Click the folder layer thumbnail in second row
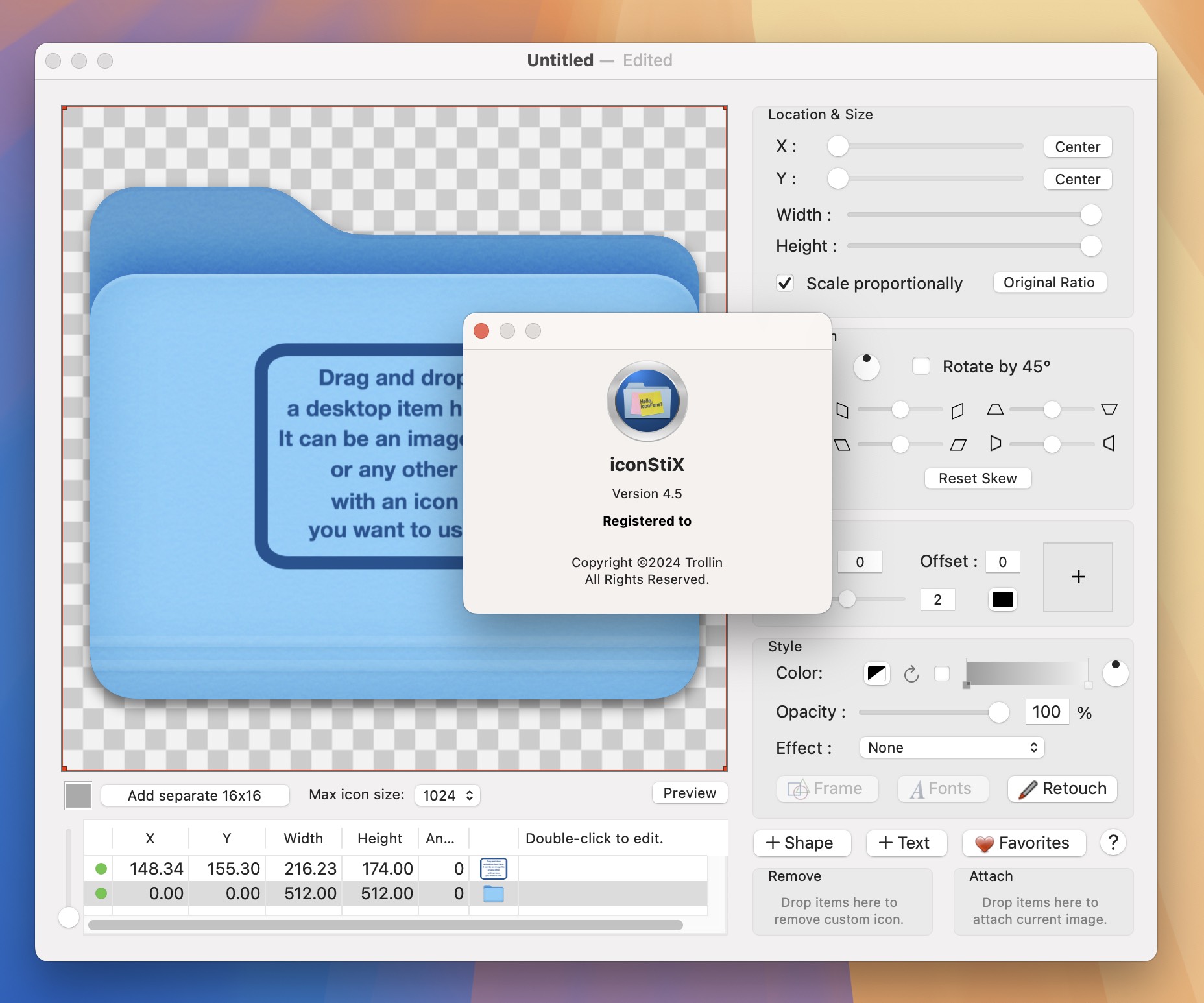Viewport: 1204px width, 1003px height. coord(494,894)
